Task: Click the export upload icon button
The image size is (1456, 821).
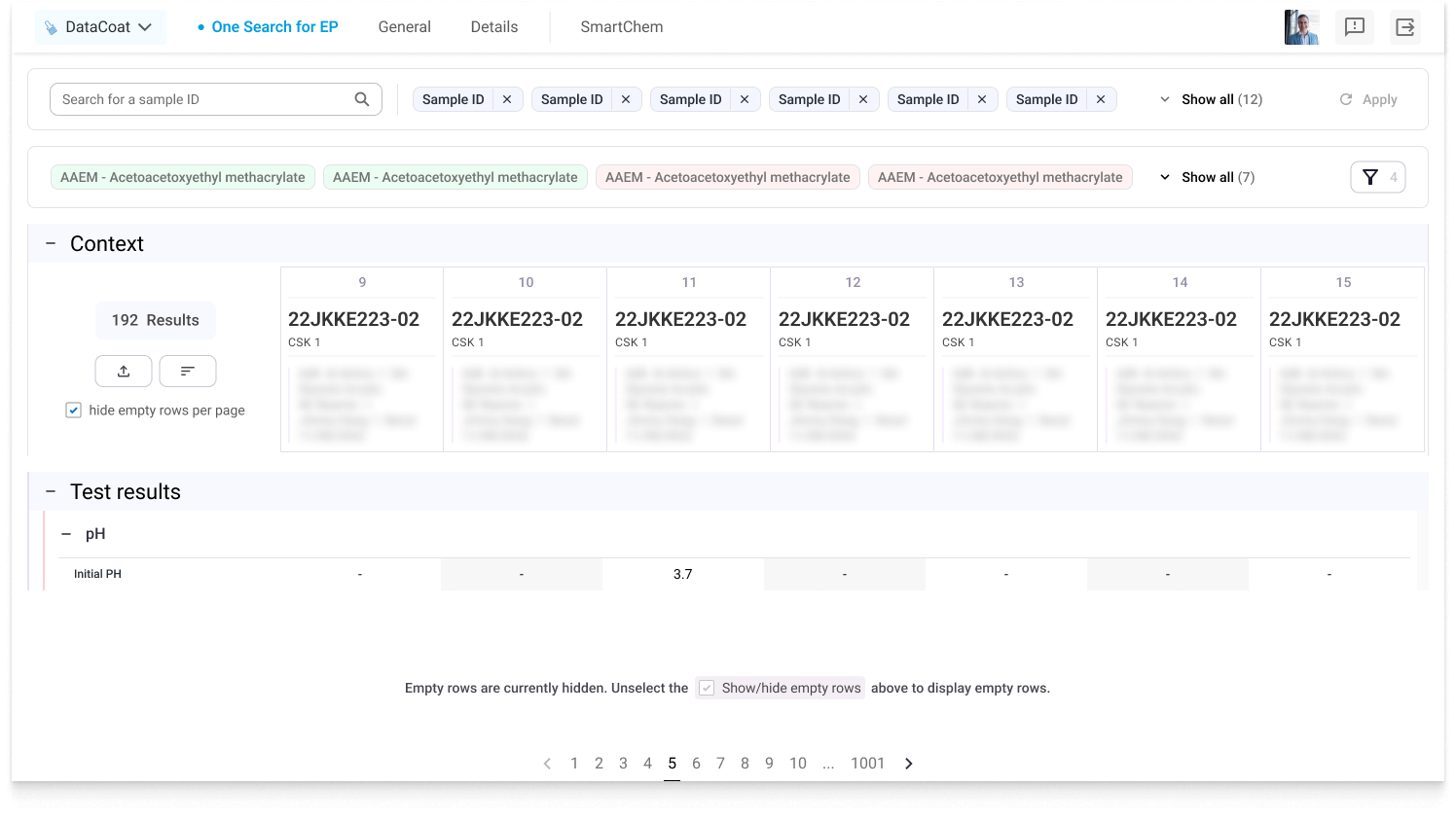Action: click(x=124, y=372)
